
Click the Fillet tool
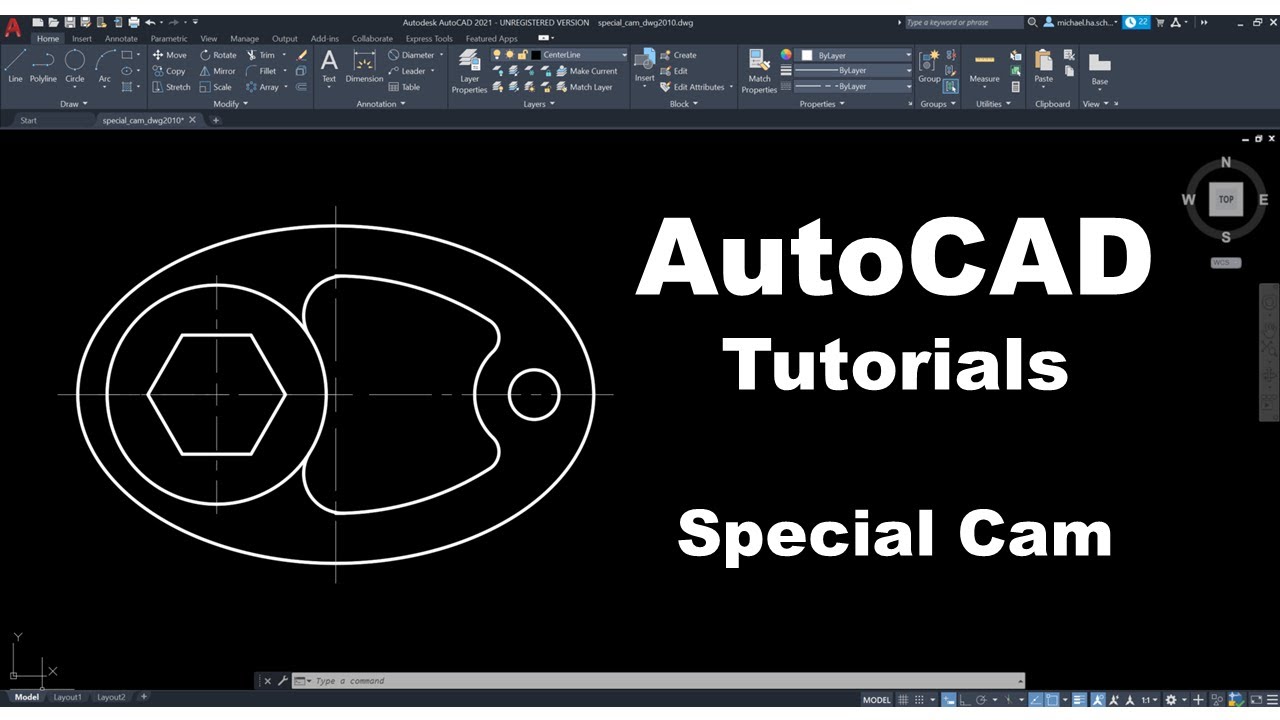point(262,71)
